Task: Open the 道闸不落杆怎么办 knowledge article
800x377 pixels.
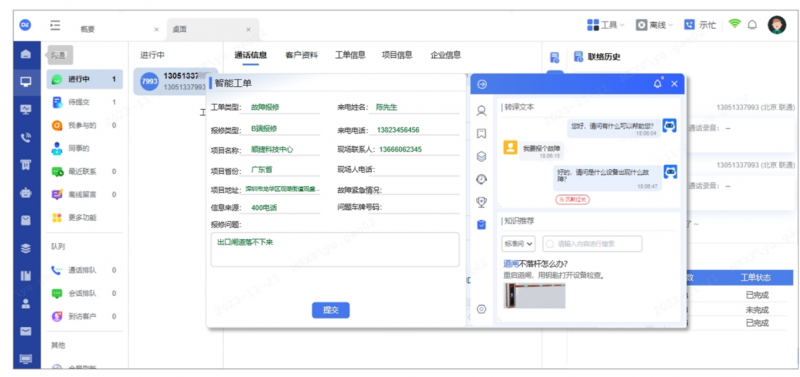Action: pos(536,264)
